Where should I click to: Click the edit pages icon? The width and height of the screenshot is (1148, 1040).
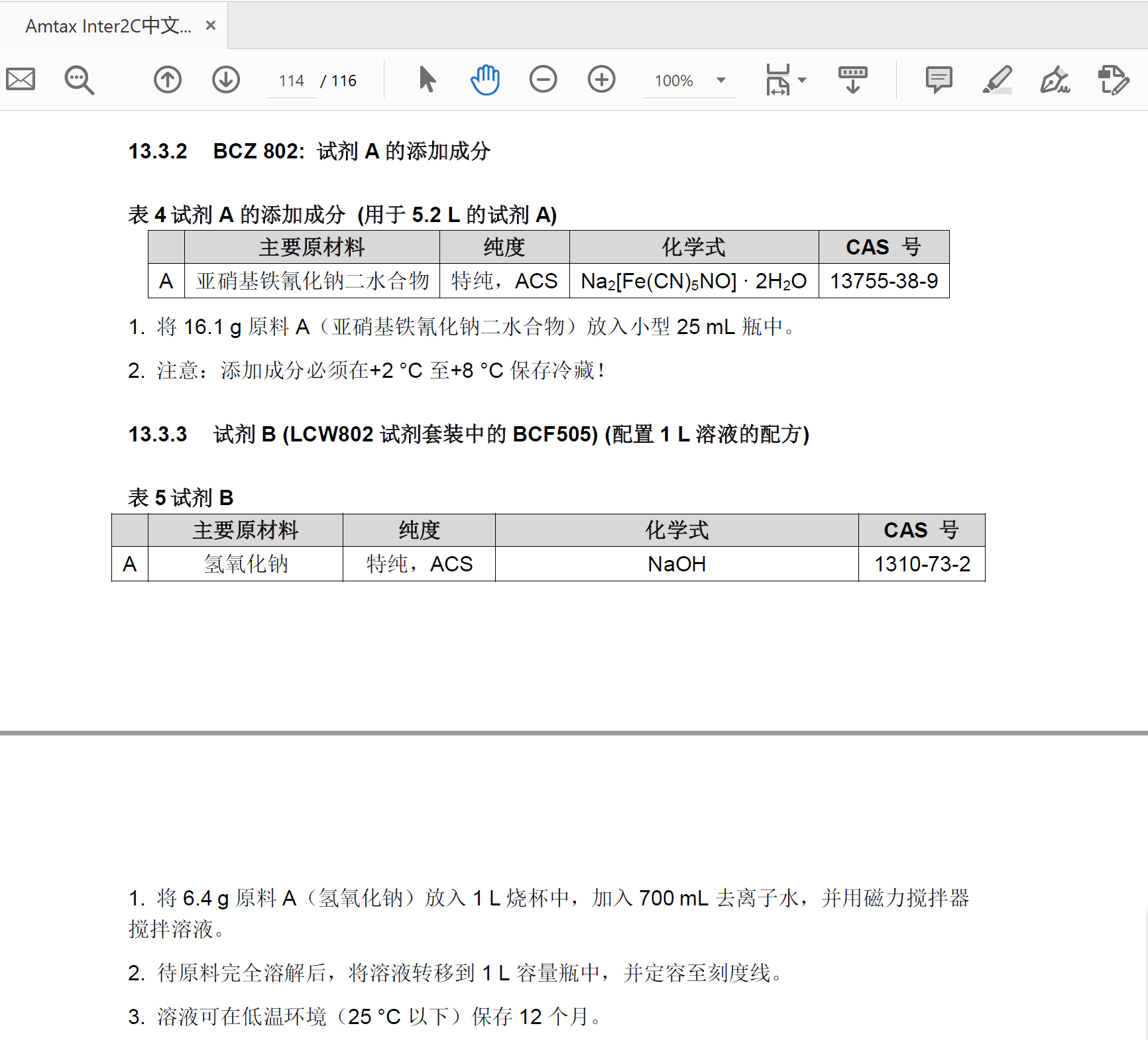point(1113,79)
